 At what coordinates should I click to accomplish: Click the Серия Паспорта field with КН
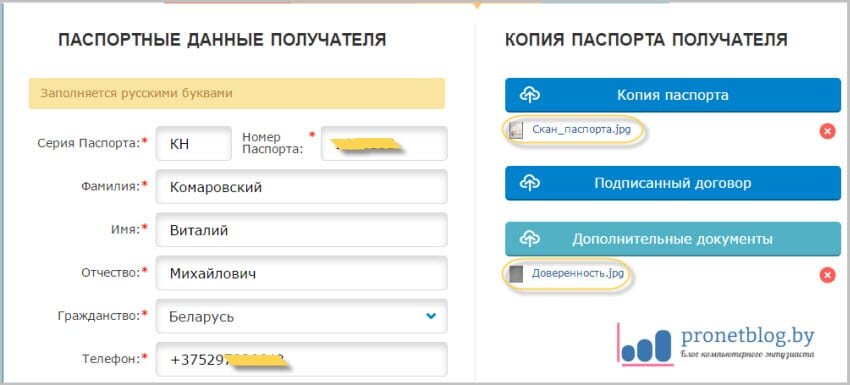(194, 144)
